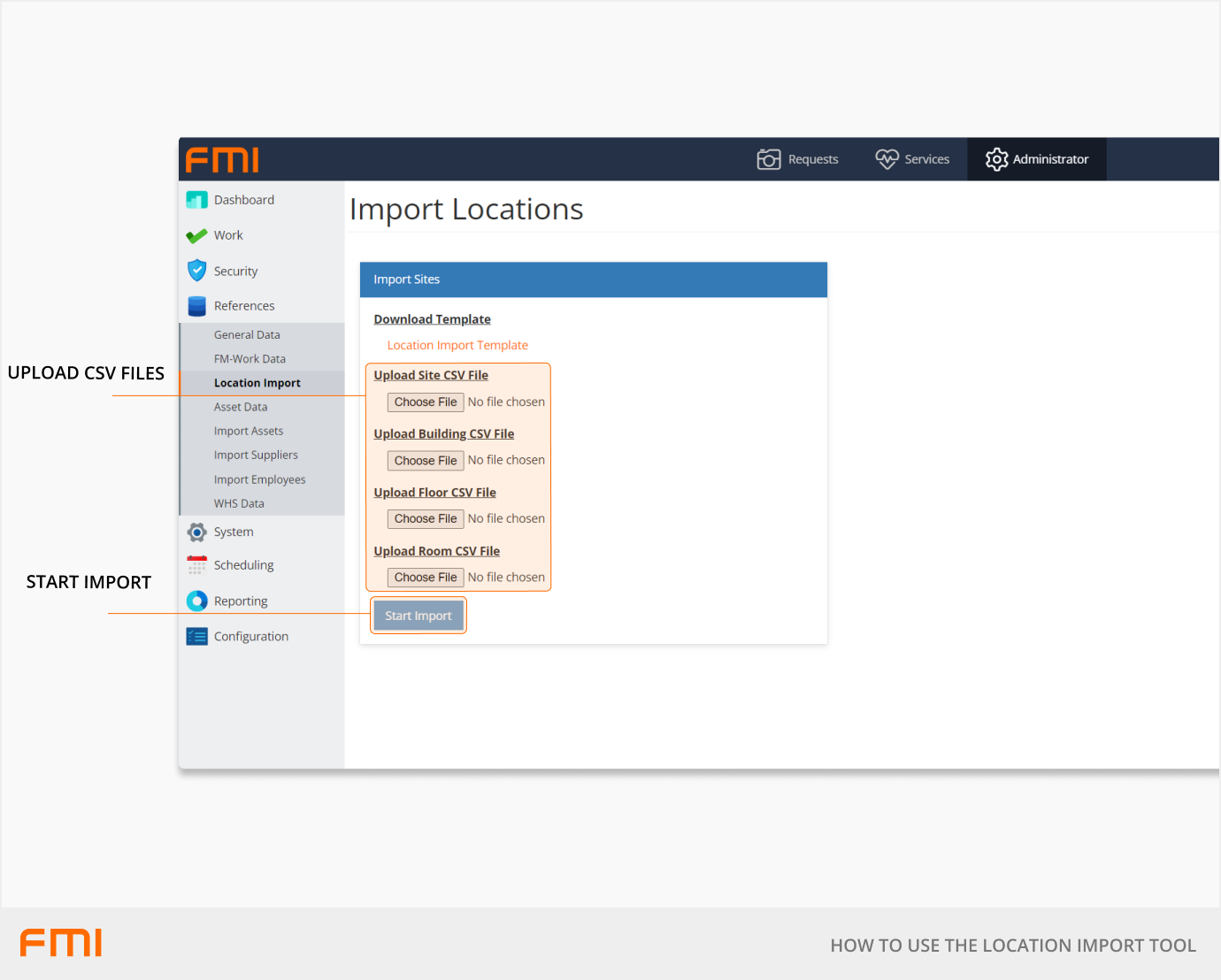Go to WHS Data submenu item
Screen dimensions: 1221x980
pyautogui.click(x=239, y=504)
